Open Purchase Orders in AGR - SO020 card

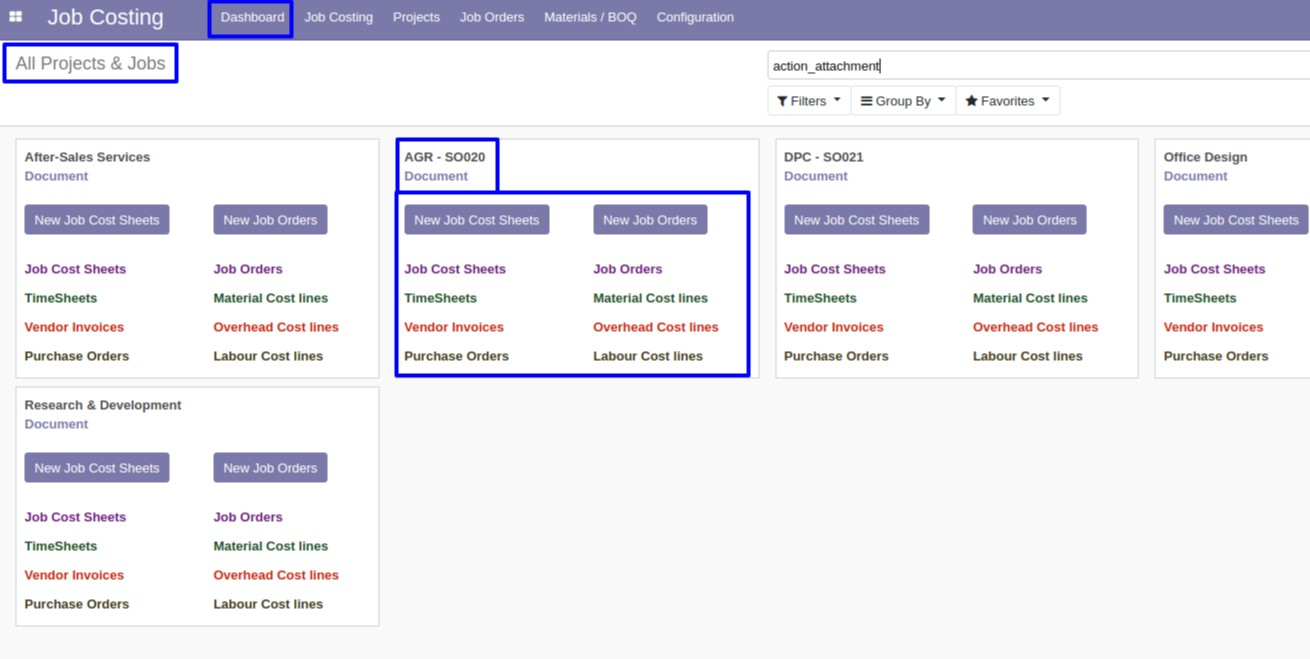click(x=457, y=356)
